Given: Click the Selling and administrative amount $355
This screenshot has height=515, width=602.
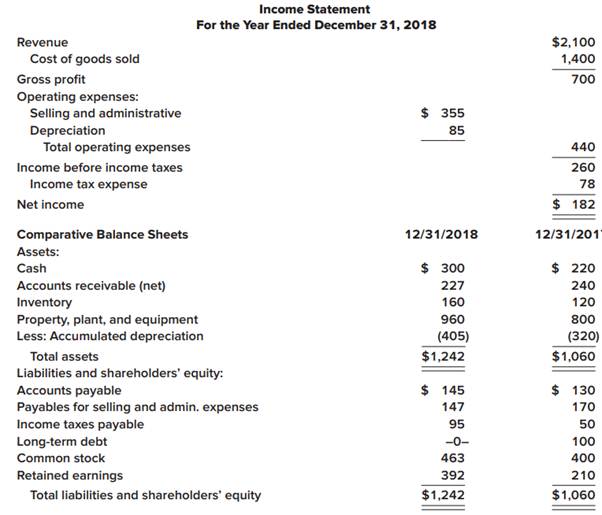Looking at the screenshot, I should point(443,113).
